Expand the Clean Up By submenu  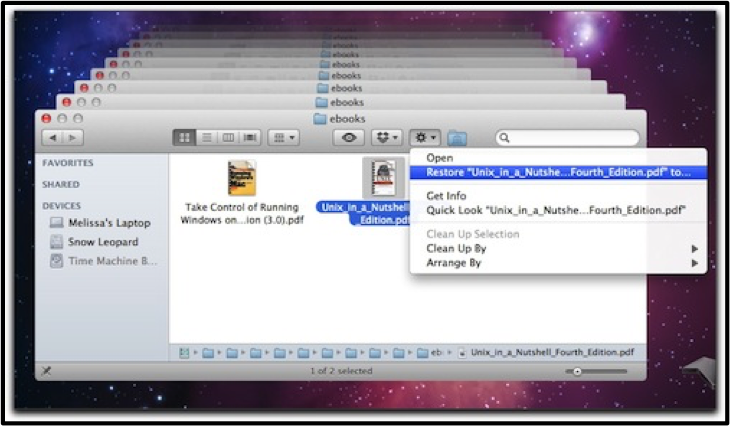click(x=558, y=249)
